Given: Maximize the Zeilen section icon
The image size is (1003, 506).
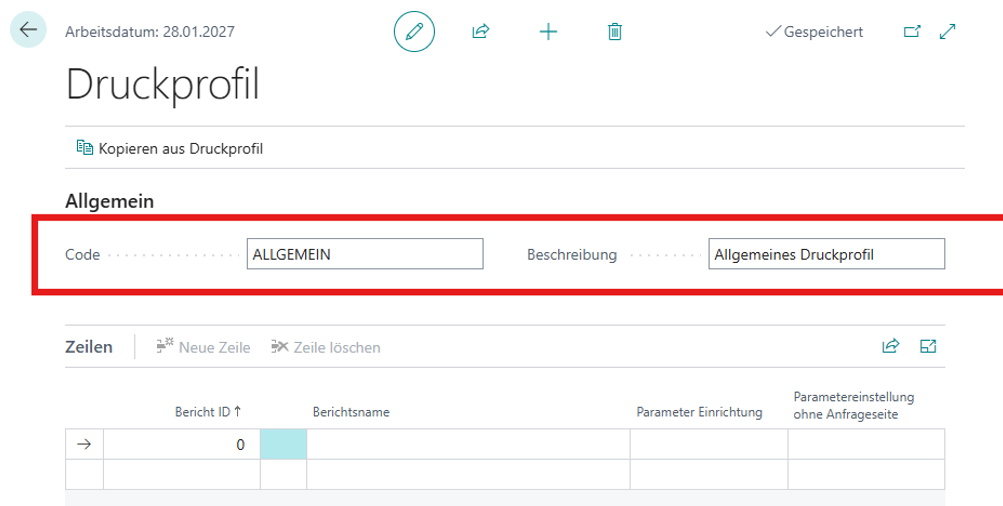Looking at the screenshot, I should tap(928, 347).
